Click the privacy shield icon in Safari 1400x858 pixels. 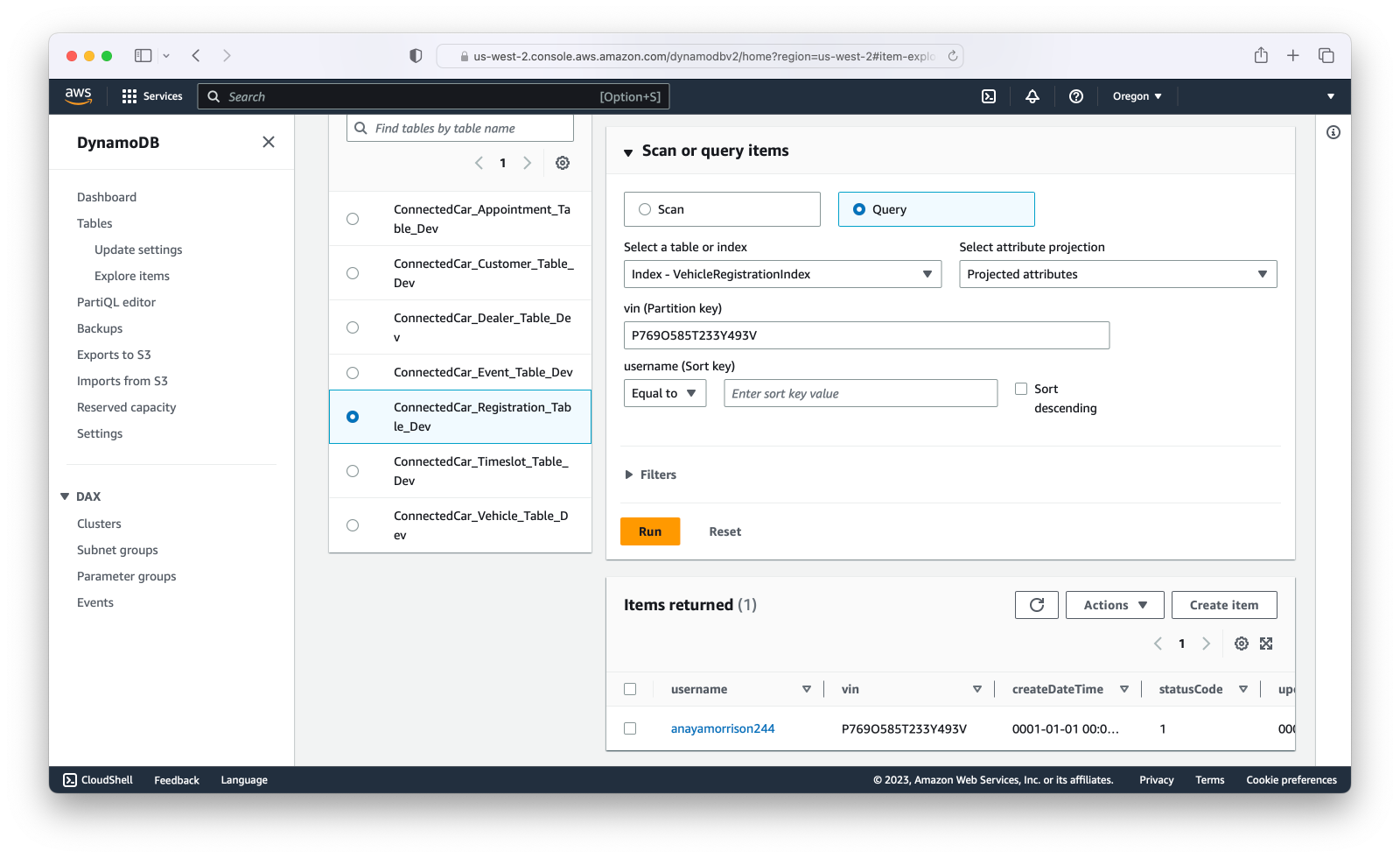coord(416,55)
